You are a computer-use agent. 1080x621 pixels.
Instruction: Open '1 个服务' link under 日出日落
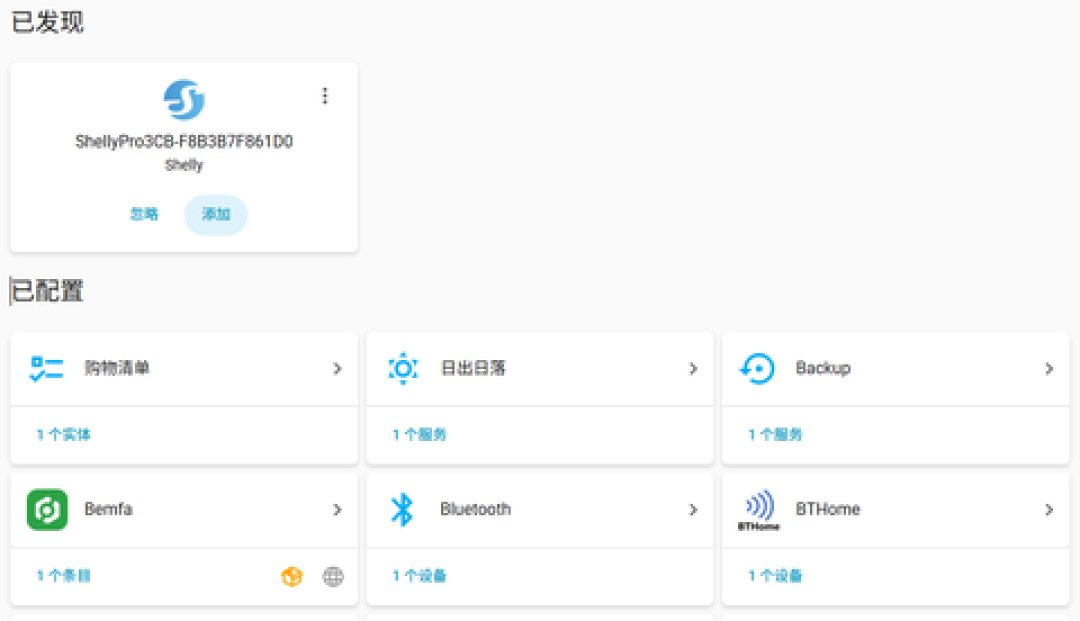click(x=419, y=434)
